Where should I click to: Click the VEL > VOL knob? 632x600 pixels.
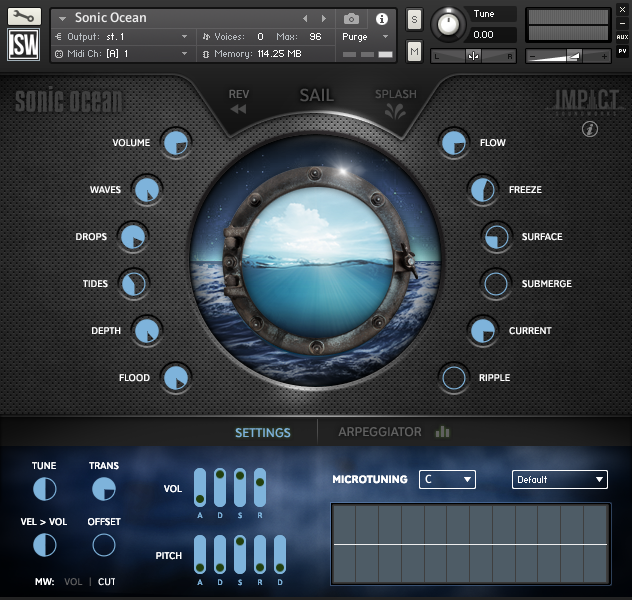click(x=44, y=545)
